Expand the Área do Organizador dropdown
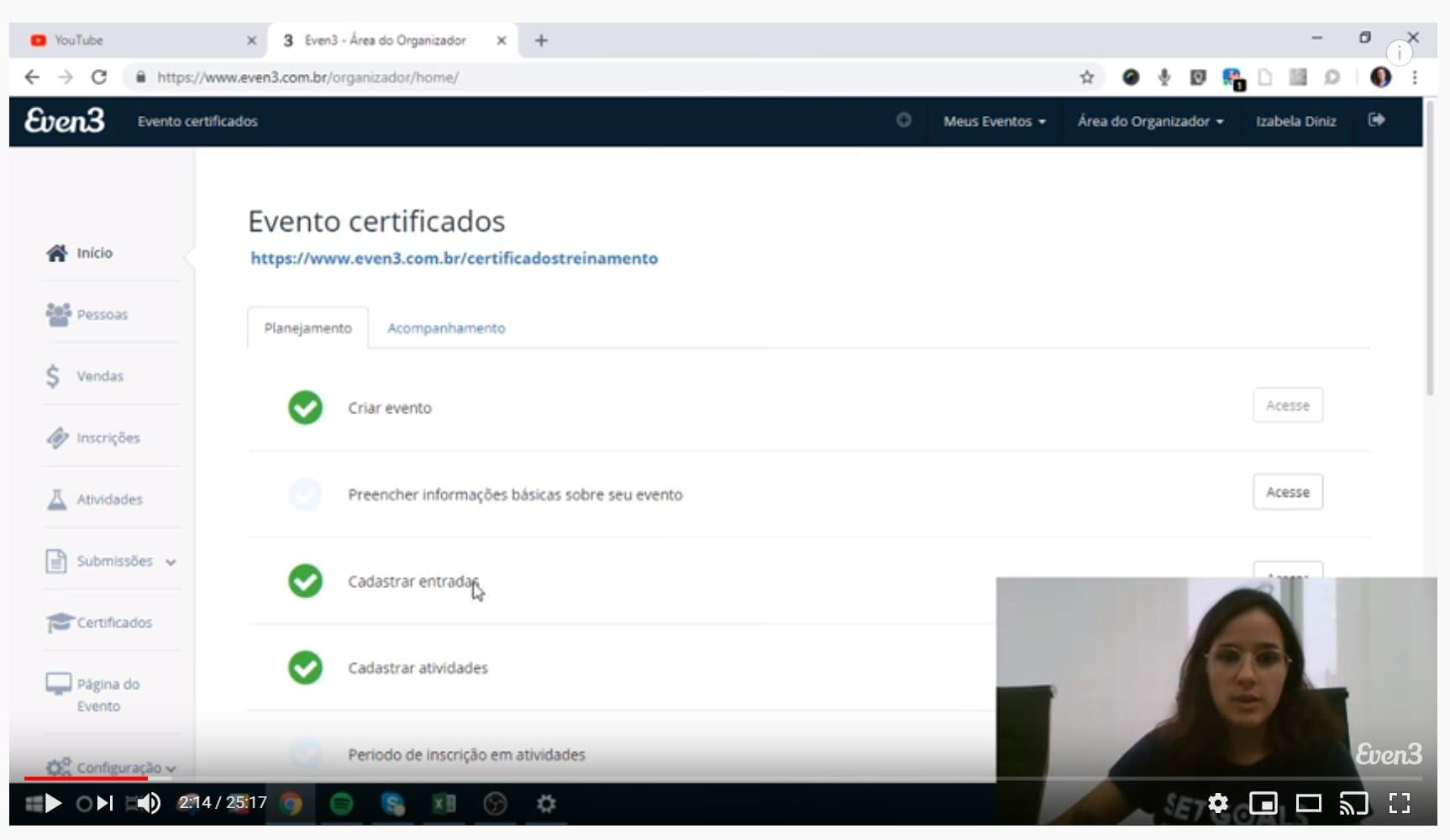The width and height of the screenshot is (1450, 840). coord(1150,121)
